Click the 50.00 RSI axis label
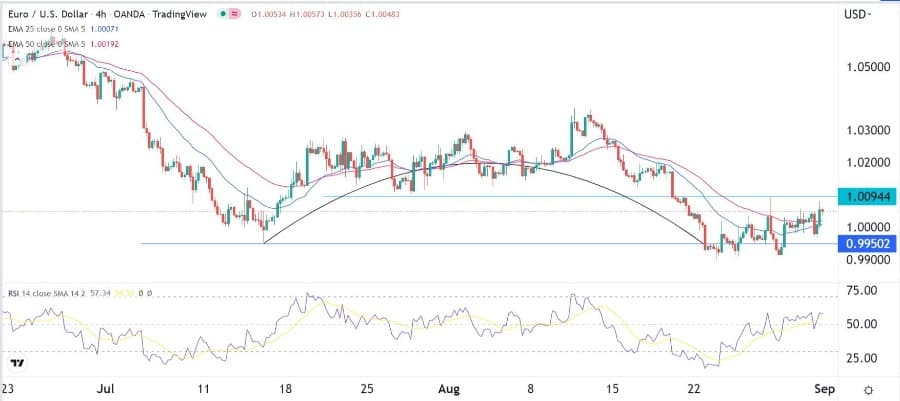Image resolution: width=900 pixels, height=401 pixels. [862, 324]
